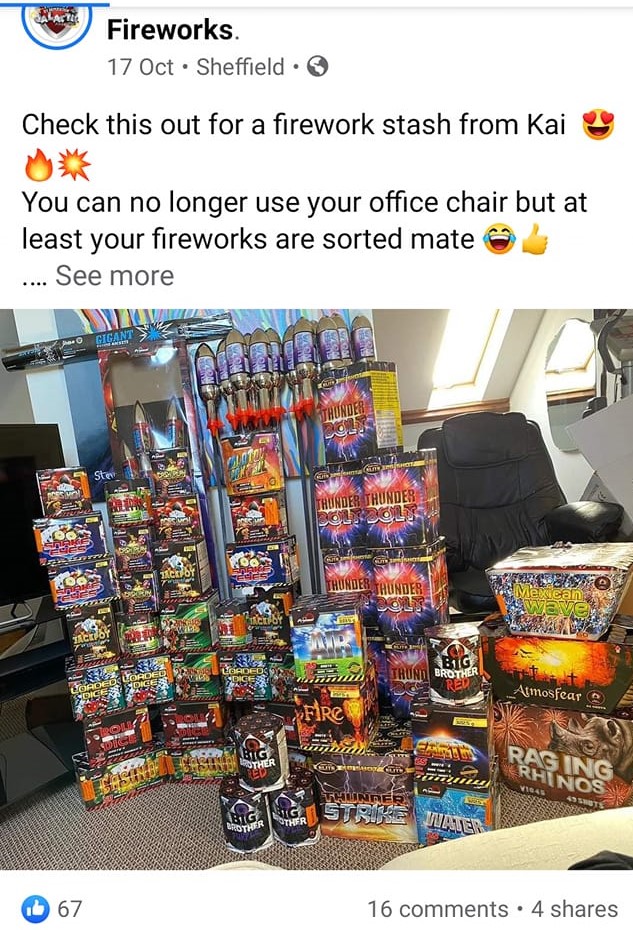Click the laughing-crying emoji after "mate"
633x930 pixels.
point(498,240)
